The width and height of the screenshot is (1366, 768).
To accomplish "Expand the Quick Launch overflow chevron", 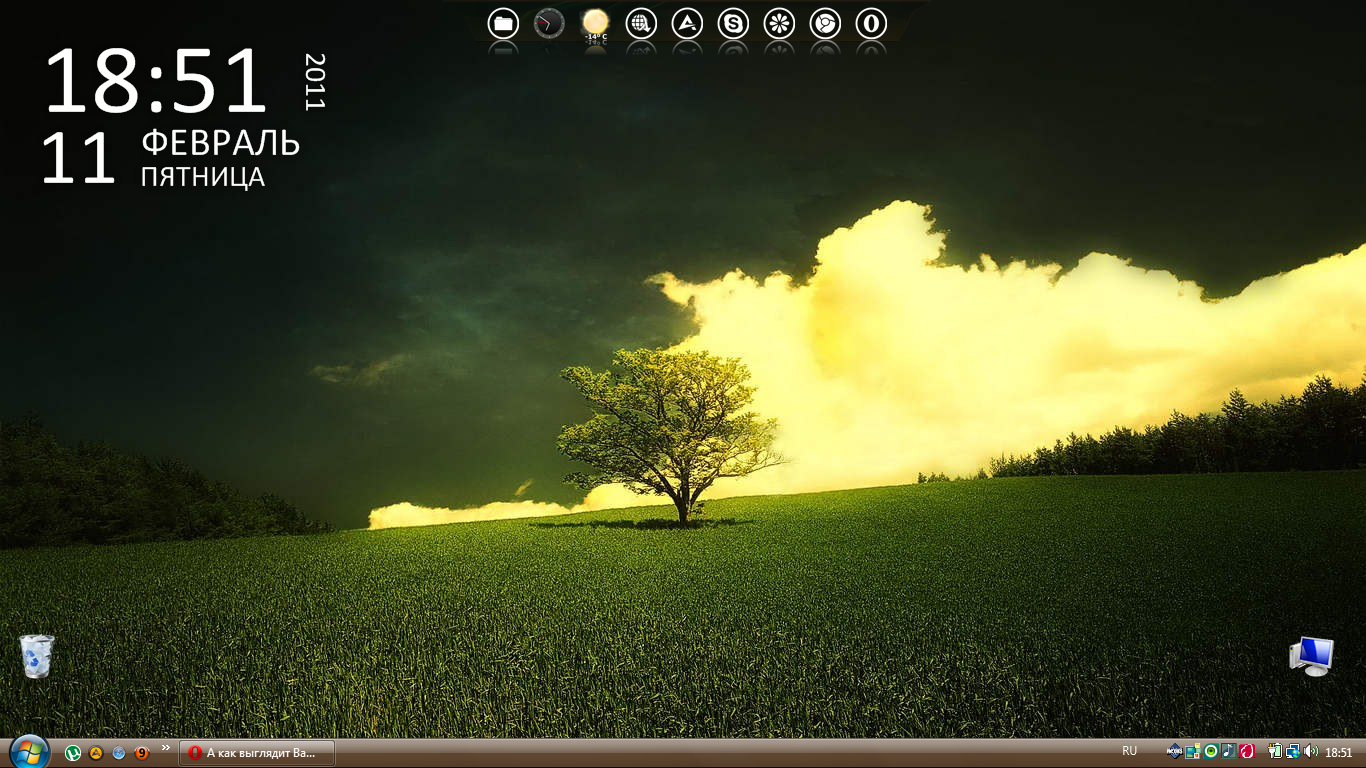I will tap(165, 748).
